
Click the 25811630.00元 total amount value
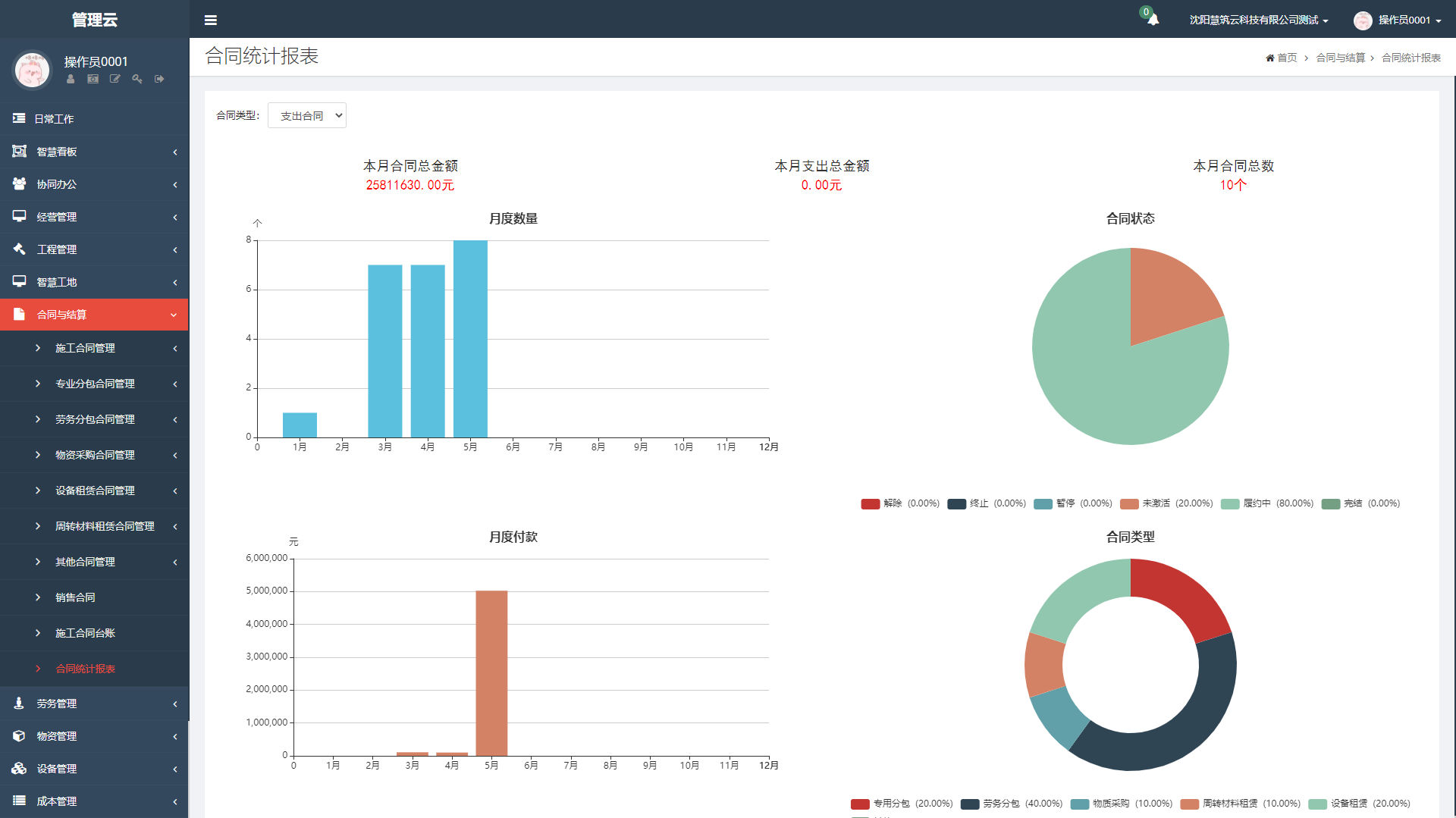(410, 186)
